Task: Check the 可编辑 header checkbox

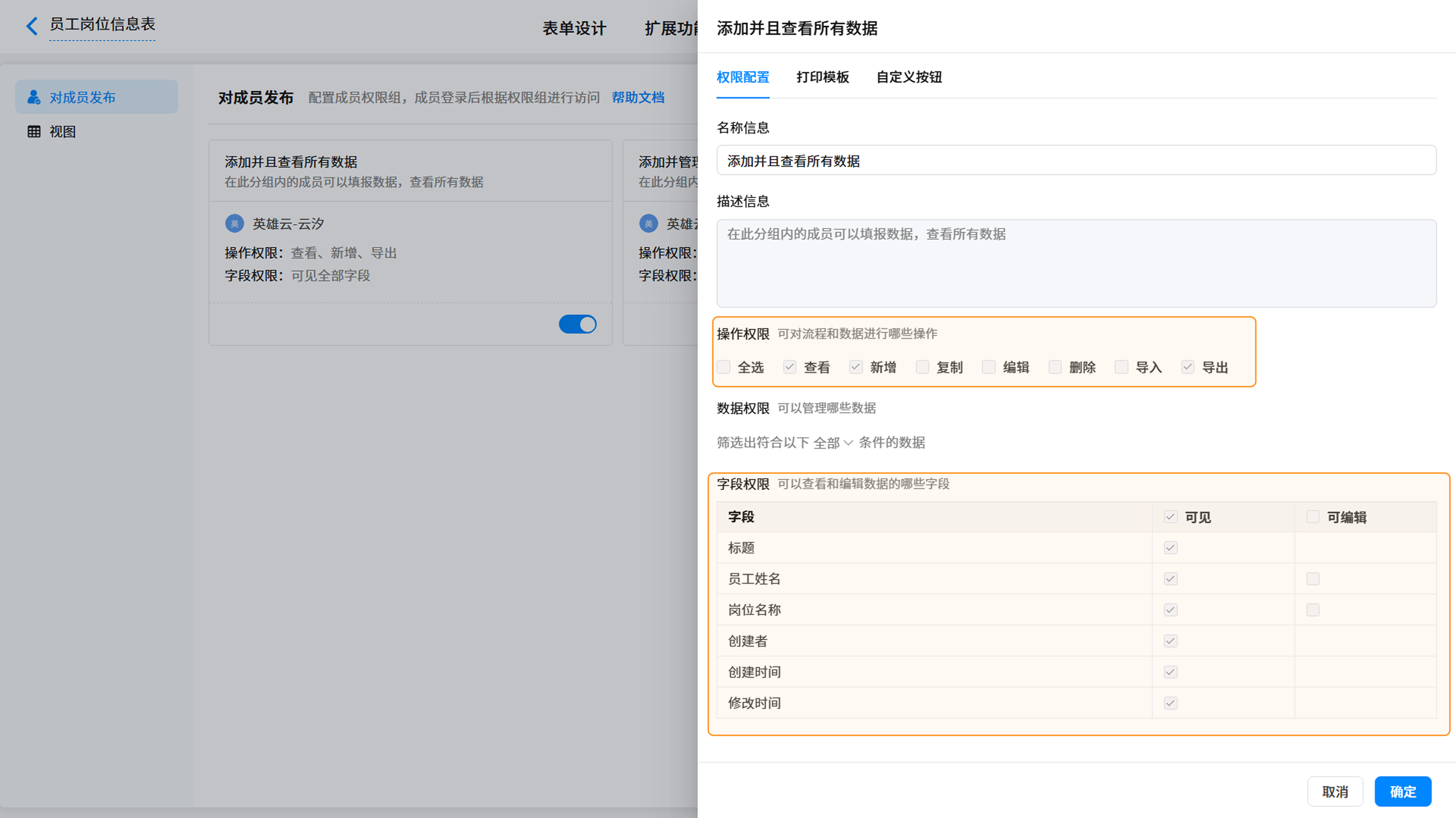Action: tap(1313, 517)
